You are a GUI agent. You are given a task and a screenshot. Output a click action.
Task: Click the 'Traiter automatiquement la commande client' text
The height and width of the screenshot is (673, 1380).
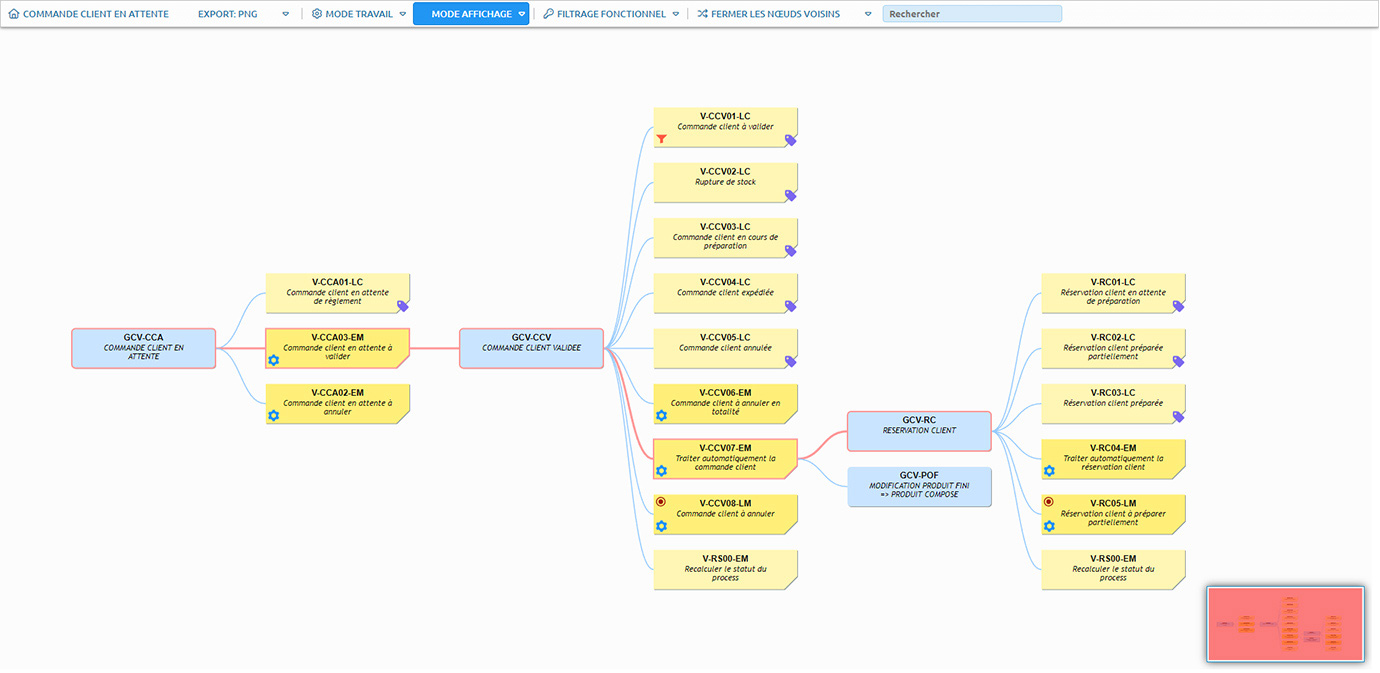[x=725, y=463]
